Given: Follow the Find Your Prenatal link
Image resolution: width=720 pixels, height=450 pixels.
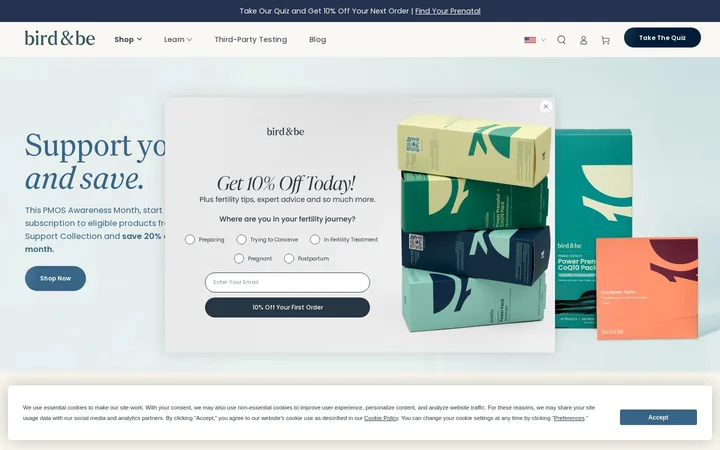Looking at the screenshot, I should 448,11.
